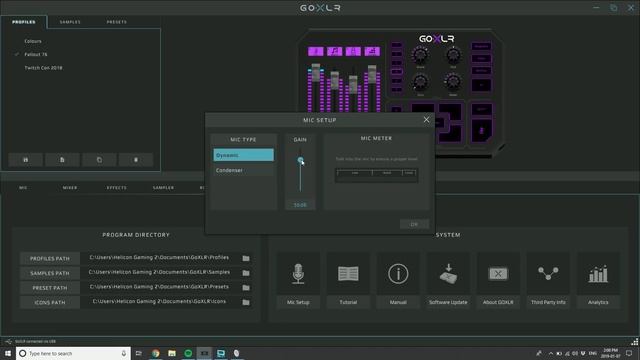640x360 pixels.
Task: Open the MIC tab
Action: (x=23, y=188)
